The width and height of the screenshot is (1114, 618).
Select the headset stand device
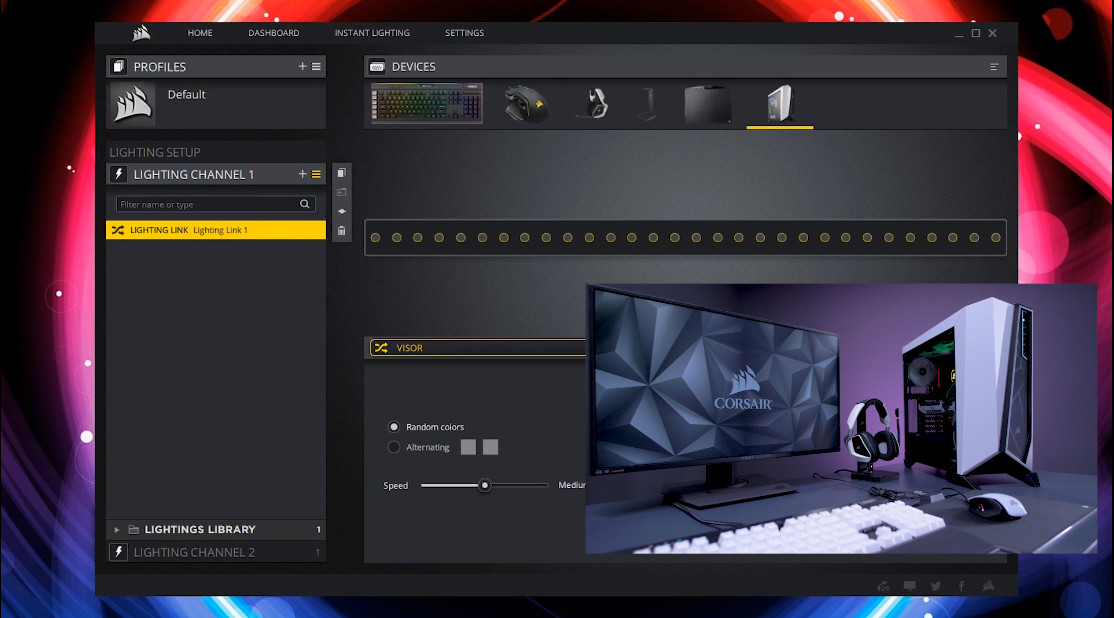[647, 104]
